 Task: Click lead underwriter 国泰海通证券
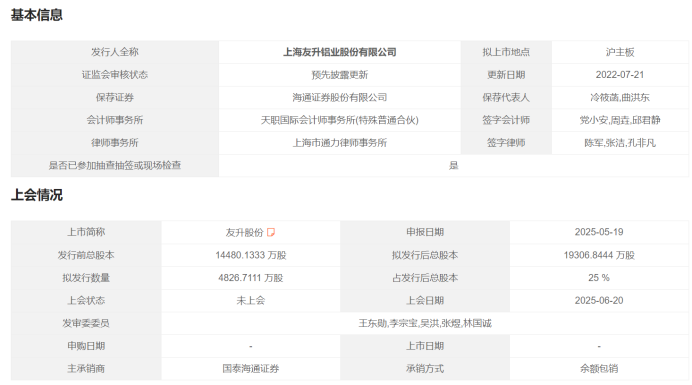click(x=251, y=369)
